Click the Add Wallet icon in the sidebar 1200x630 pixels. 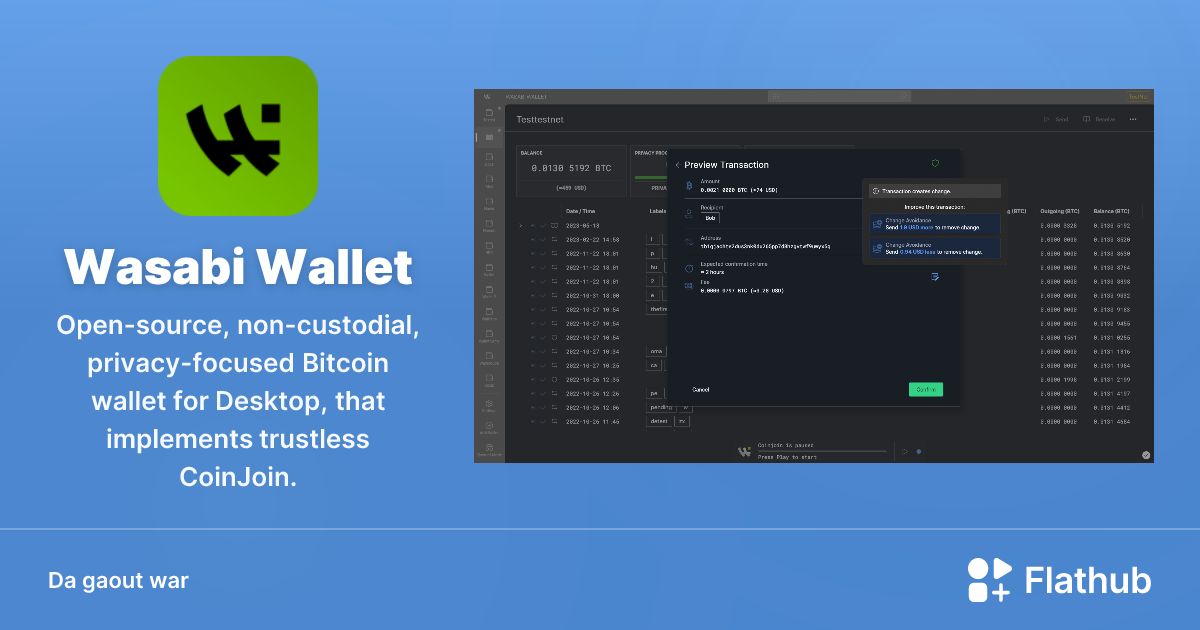click(x=489, y=427)
